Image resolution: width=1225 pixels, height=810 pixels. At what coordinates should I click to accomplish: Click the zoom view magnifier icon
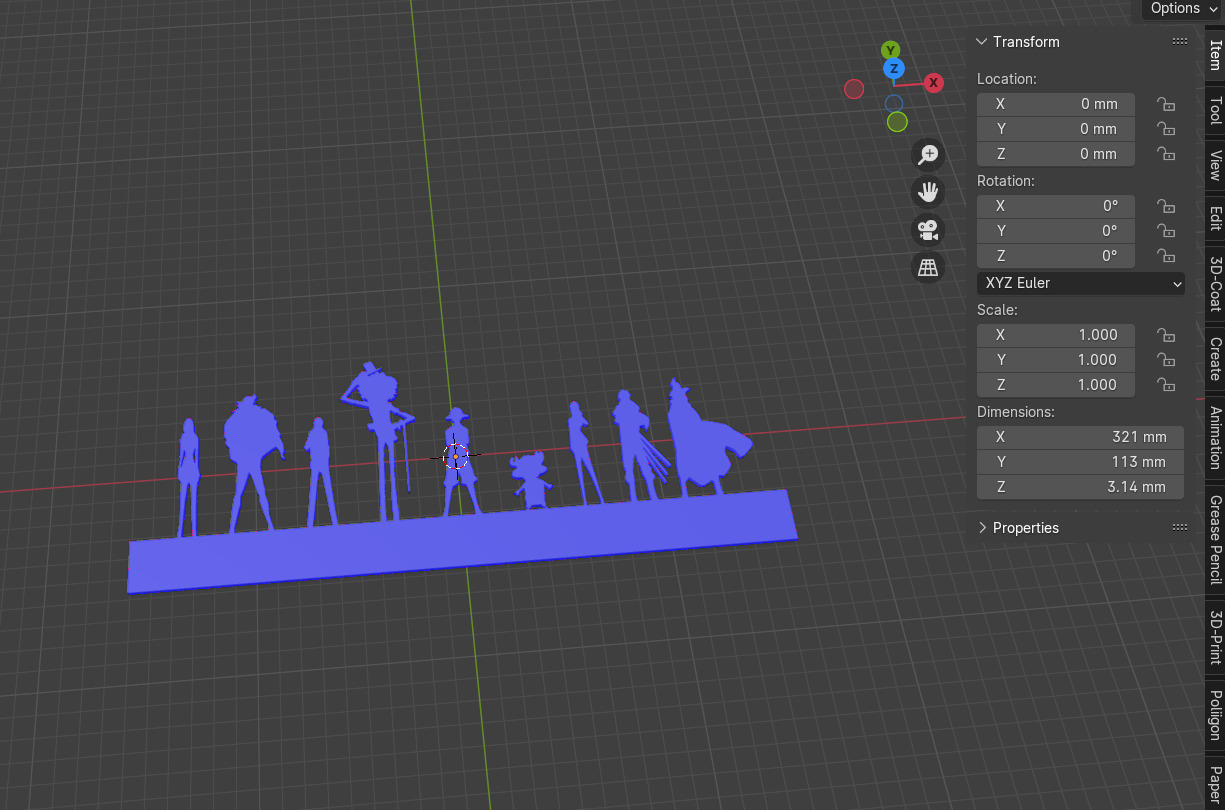929,154
